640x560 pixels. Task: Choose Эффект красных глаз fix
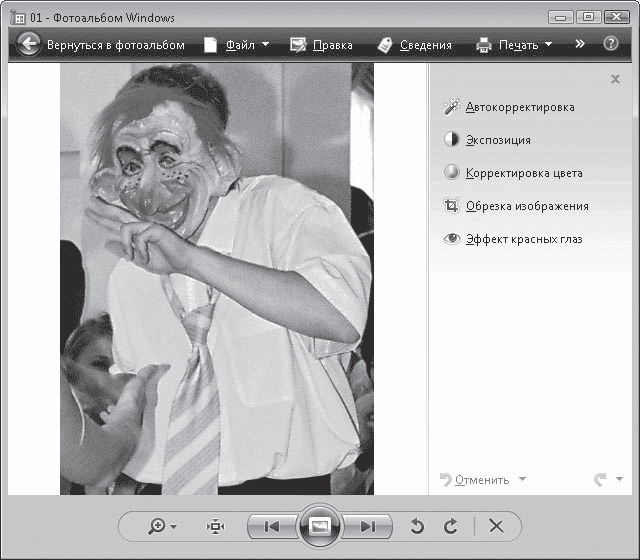tap(523, 239)
